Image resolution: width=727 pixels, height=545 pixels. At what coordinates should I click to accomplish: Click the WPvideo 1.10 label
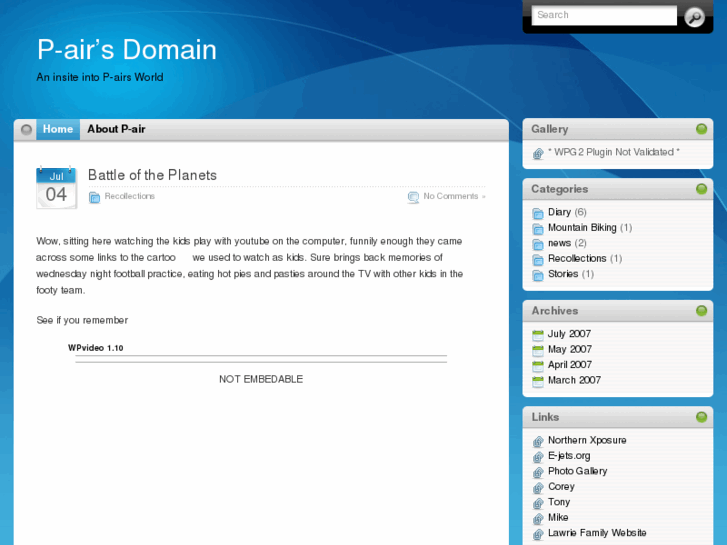96,348
